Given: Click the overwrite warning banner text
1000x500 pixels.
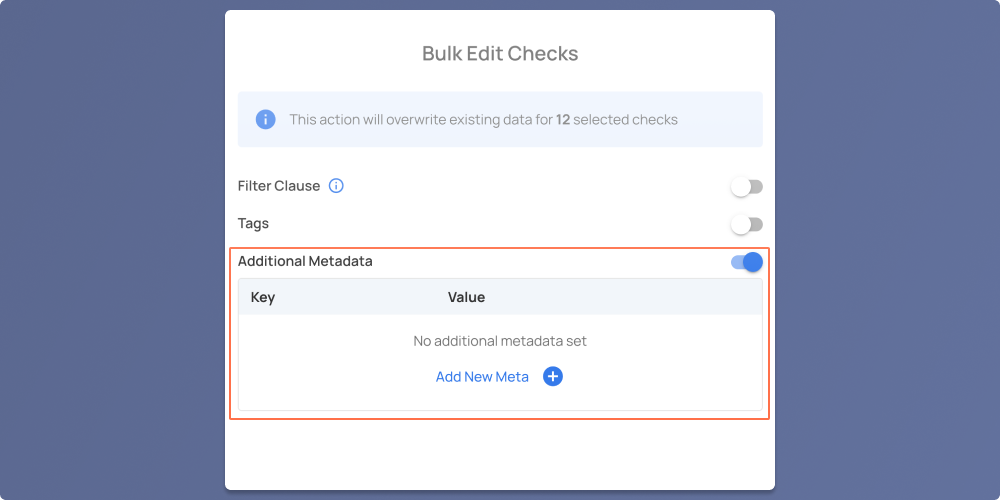Looking at the screenshot, I should click(x=483, y=119).
